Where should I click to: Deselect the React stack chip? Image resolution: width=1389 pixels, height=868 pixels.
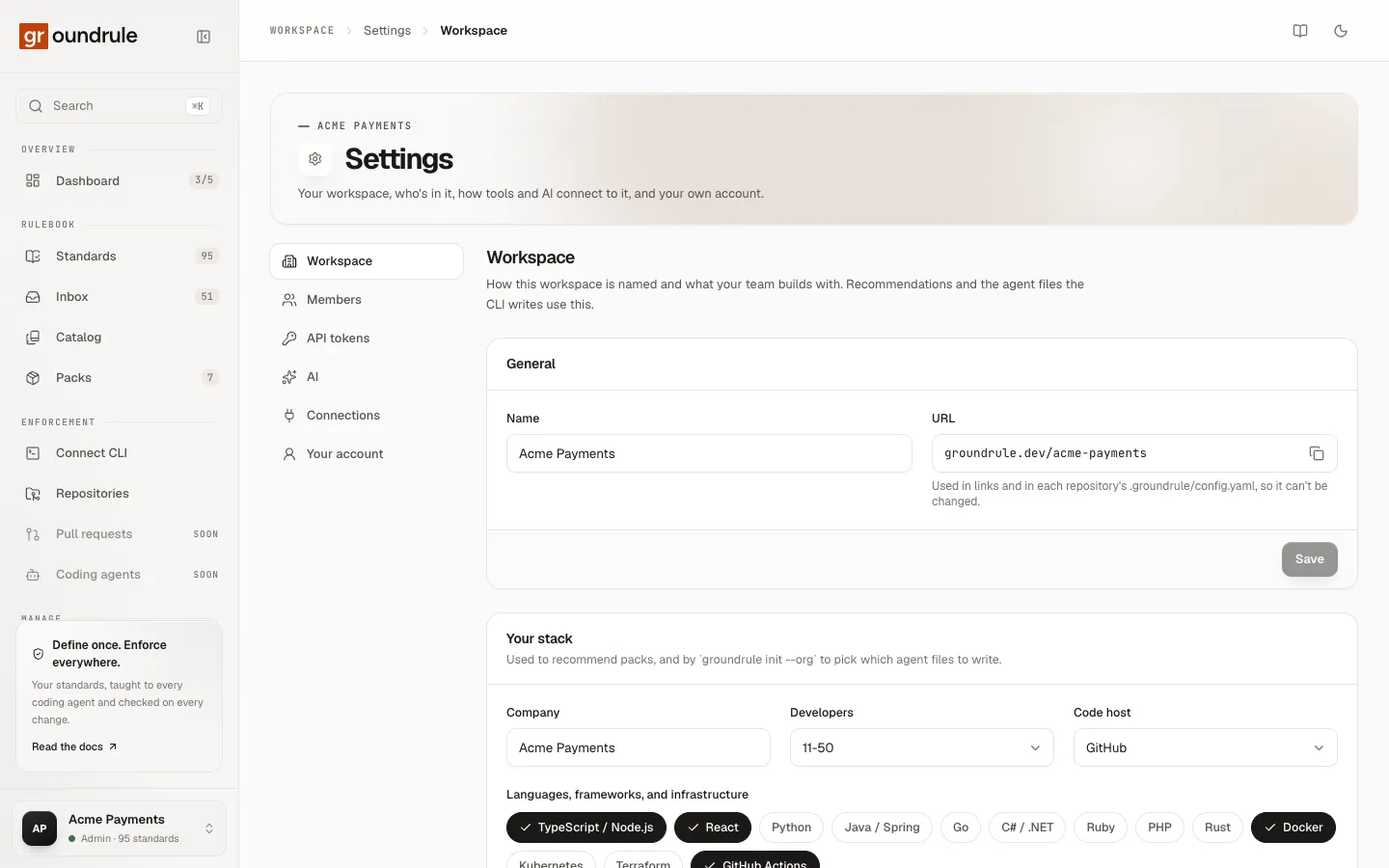point(713,827)
